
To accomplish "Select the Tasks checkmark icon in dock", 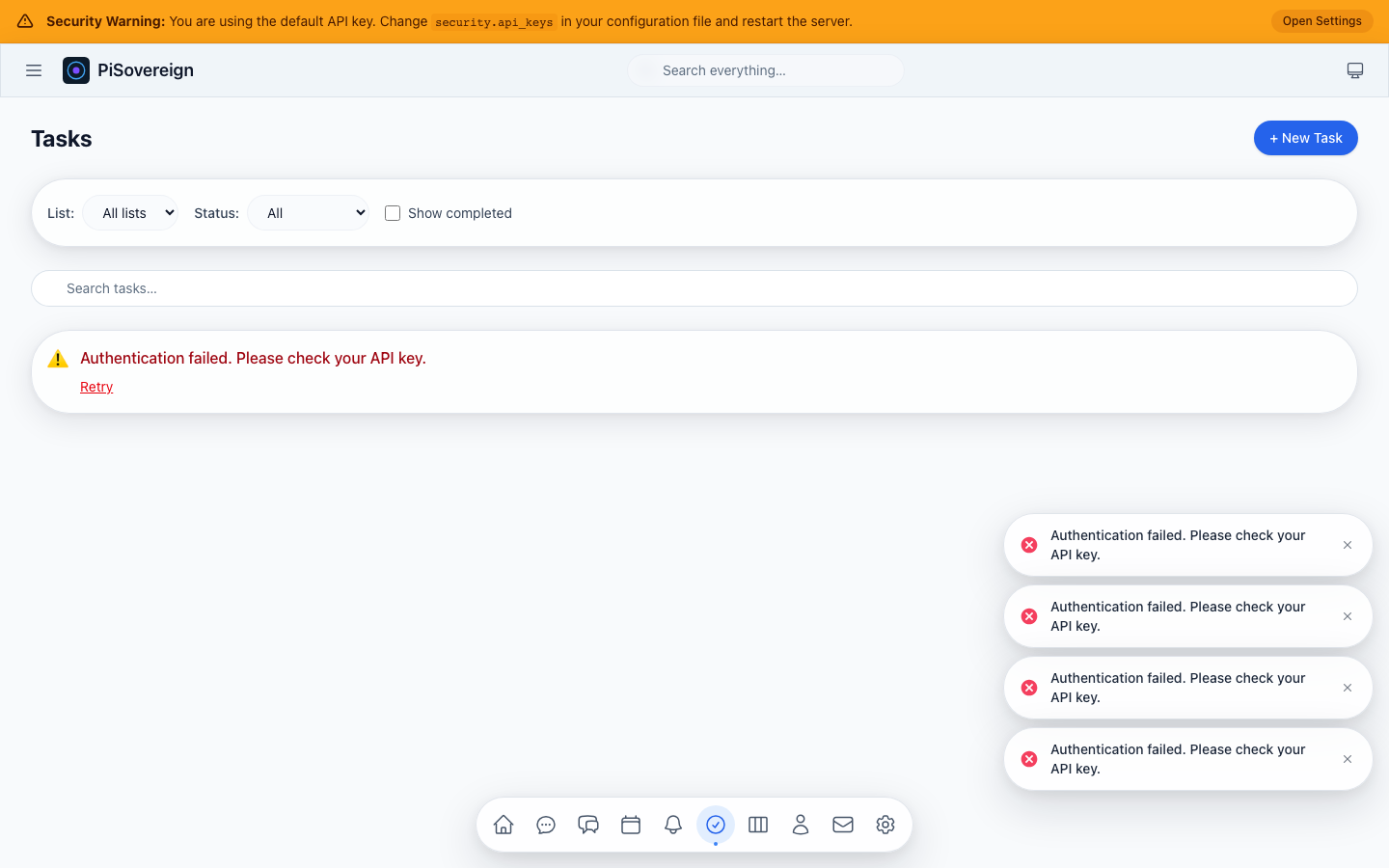I will click(x=716, y=825).
